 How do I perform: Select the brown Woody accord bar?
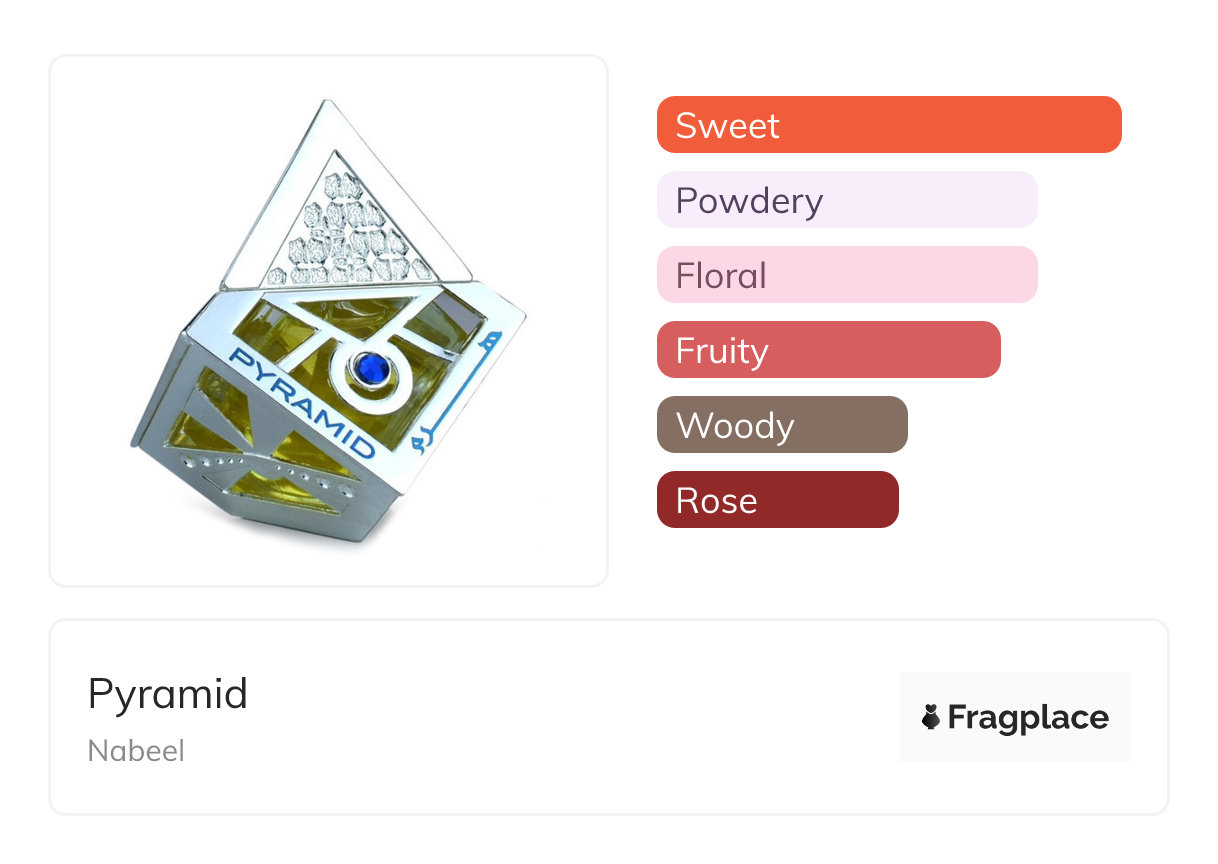click(781, 425)
